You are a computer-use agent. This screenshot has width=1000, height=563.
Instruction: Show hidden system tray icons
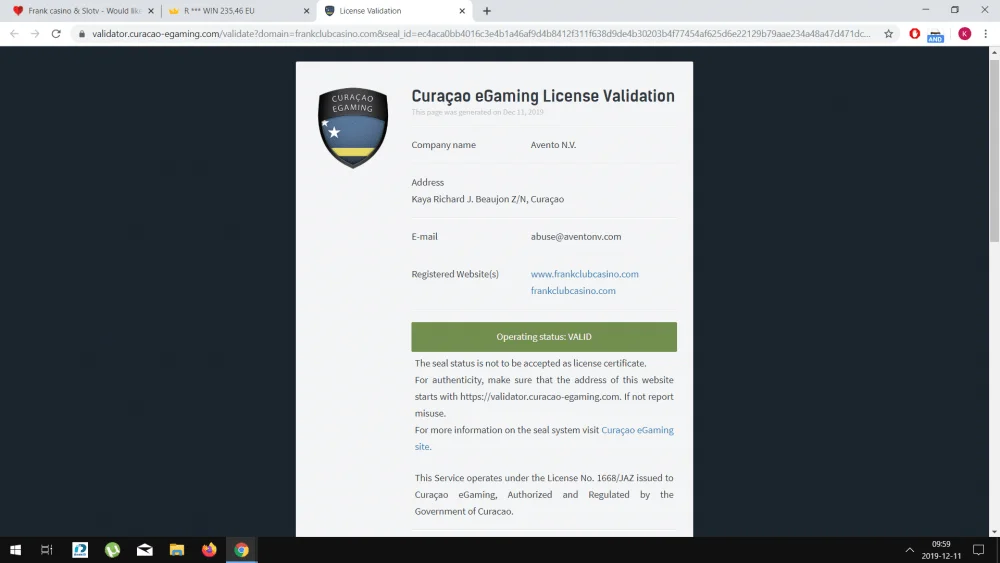click(x=909, y=550)
